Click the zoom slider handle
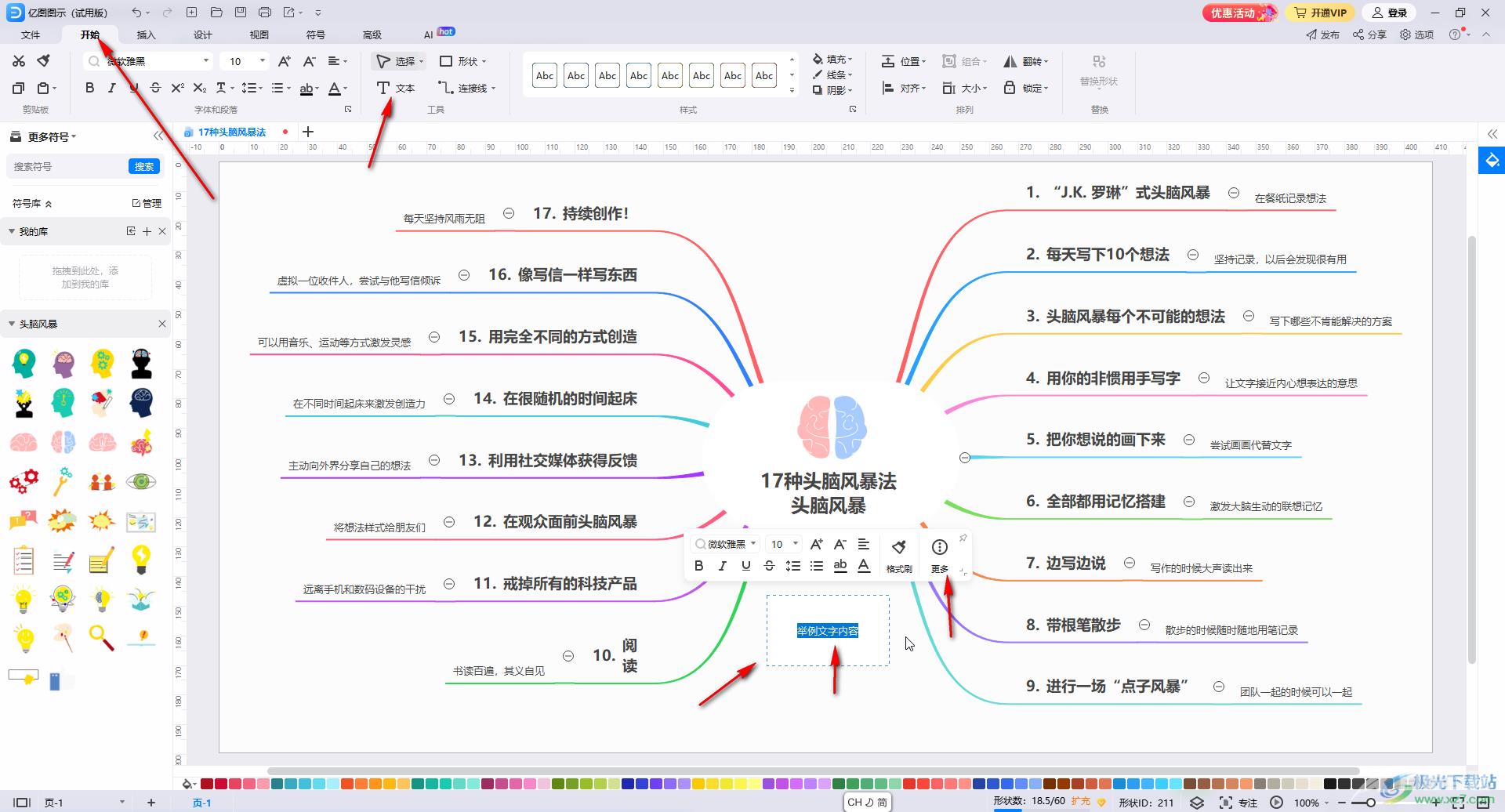Image resolution: width=1505 pixels, height=812 pixels. pyautogui.click(x=1369, y=803)
